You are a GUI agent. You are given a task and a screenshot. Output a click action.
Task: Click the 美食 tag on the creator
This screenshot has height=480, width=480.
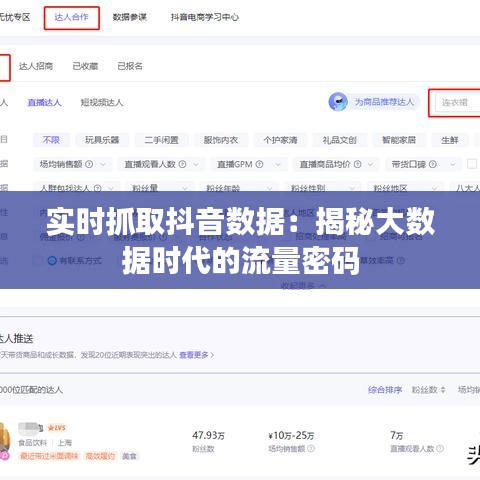point(129,456)
